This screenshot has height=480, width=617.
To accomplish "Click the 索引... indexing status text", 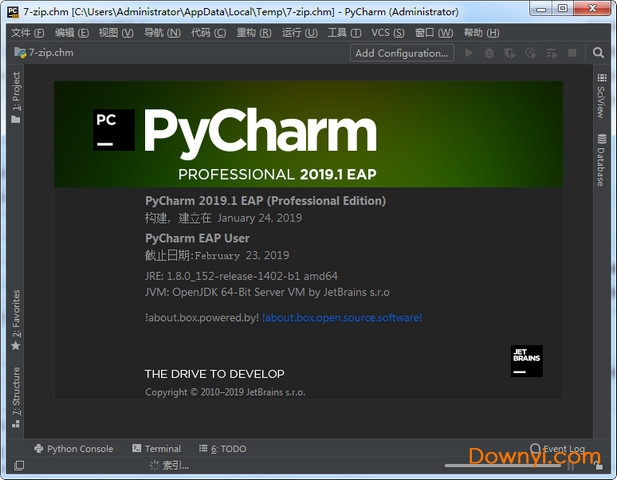I will click(x=175, y=466).
